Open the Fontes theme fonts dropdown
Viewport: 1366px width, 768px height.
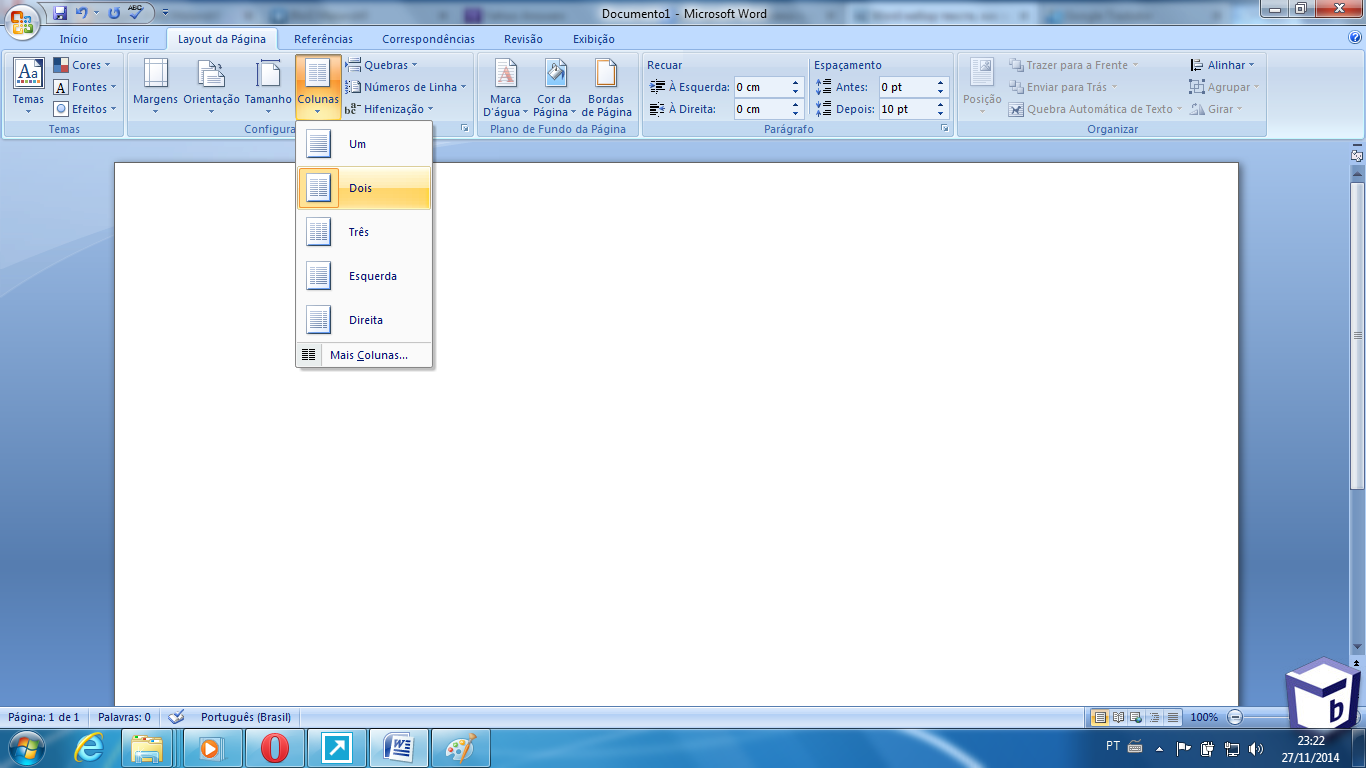click(84, 87)
